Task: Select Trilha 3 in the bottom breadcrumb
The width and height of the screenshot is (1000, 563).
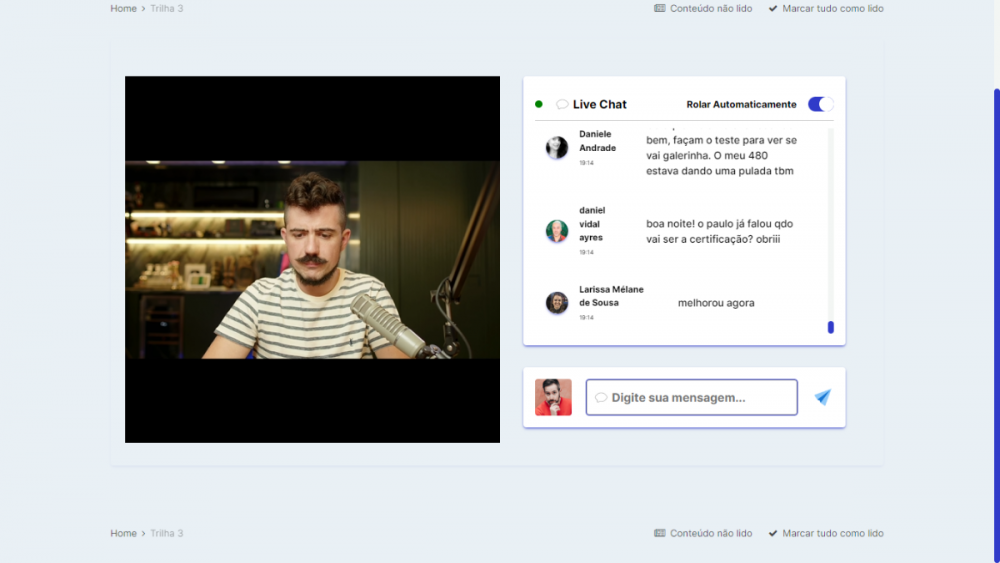Action: point(167,534)
